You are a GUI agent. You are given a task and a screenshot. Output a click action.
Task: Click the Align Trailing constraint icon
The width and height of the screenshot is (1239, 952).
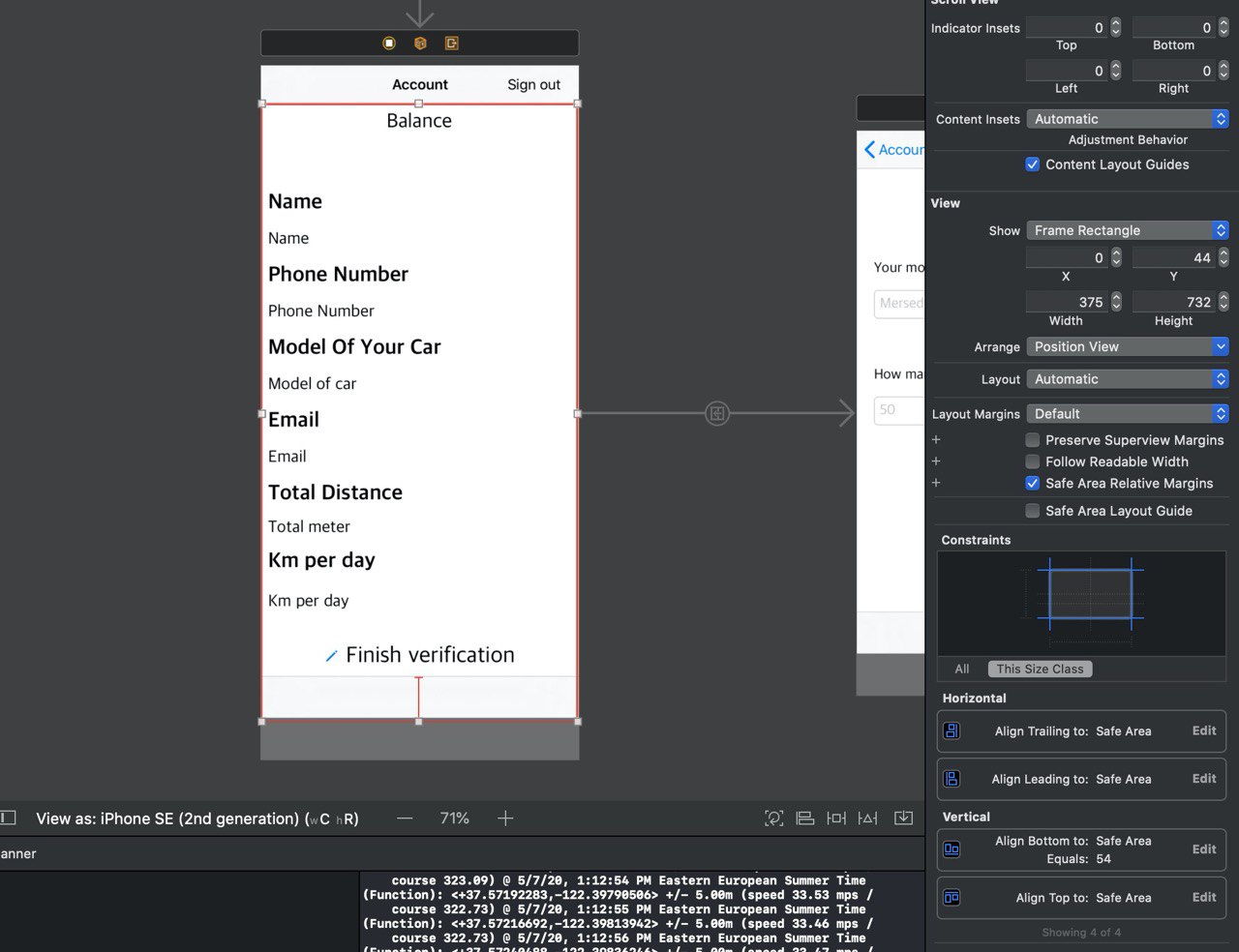[952, 731]
